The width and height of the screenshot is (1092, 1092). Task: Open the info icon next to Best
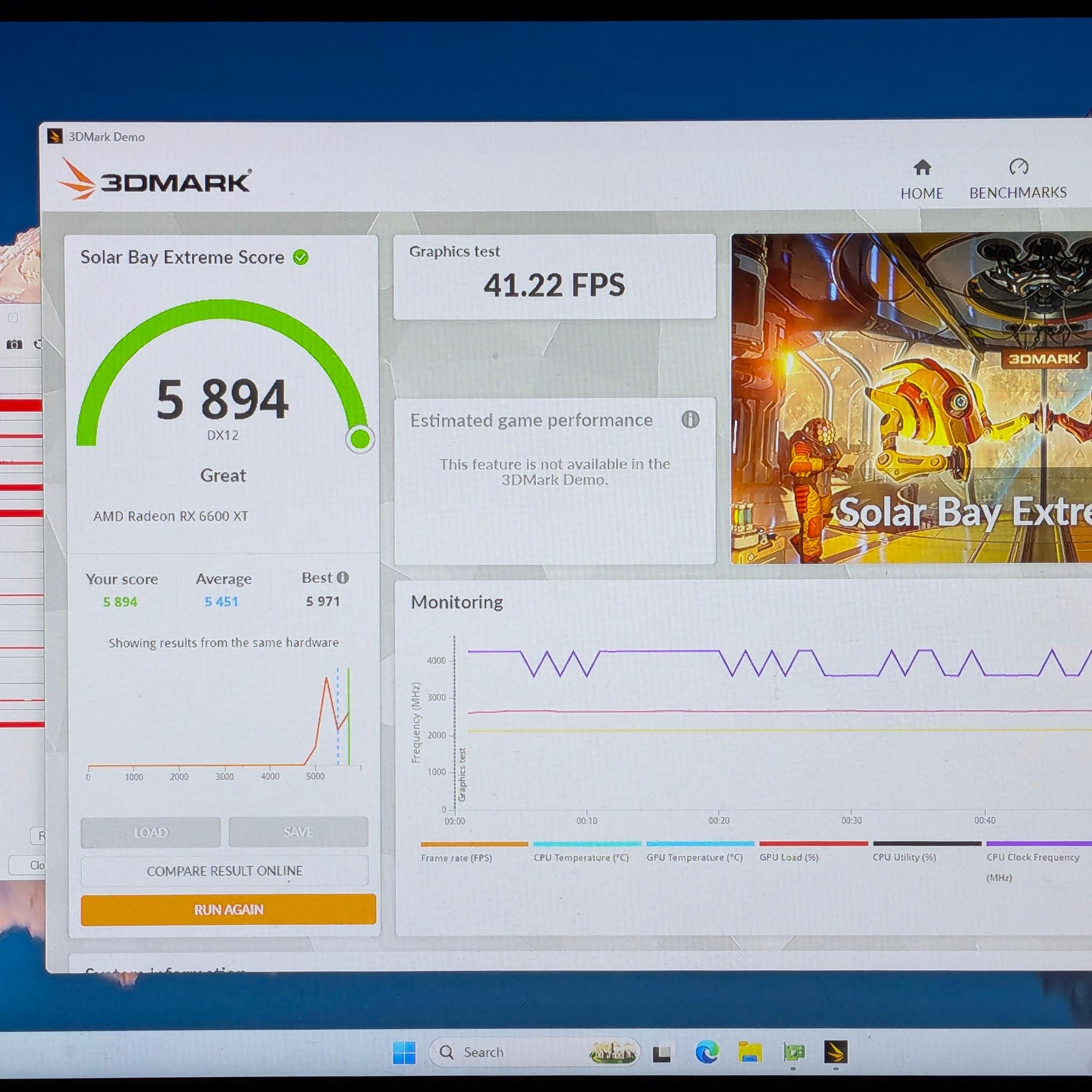click(x=342, y=577)
